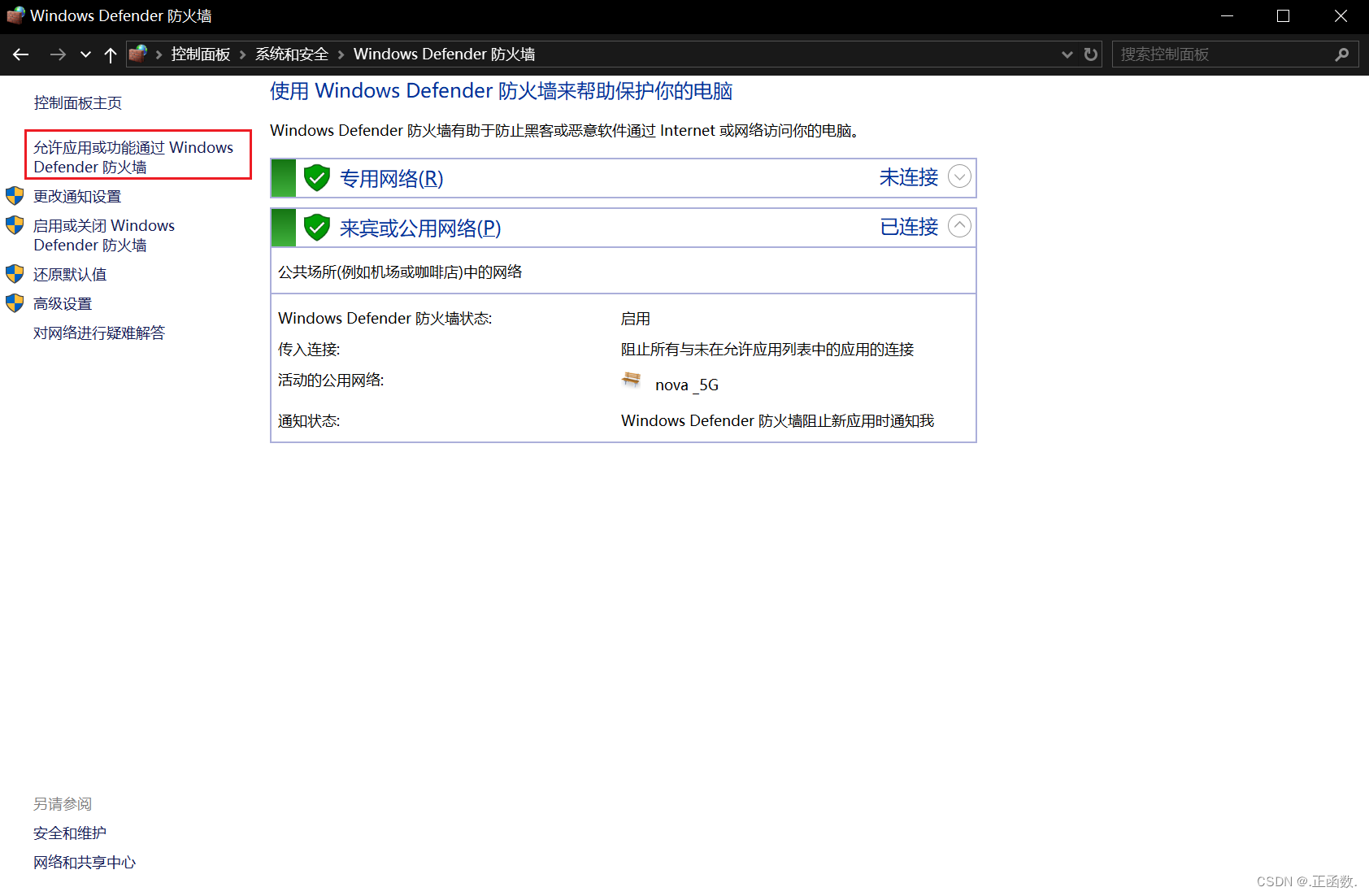The image size is (1369, 896).
Task: Click title bar firewall app icon
Action: tap(15, 15)
